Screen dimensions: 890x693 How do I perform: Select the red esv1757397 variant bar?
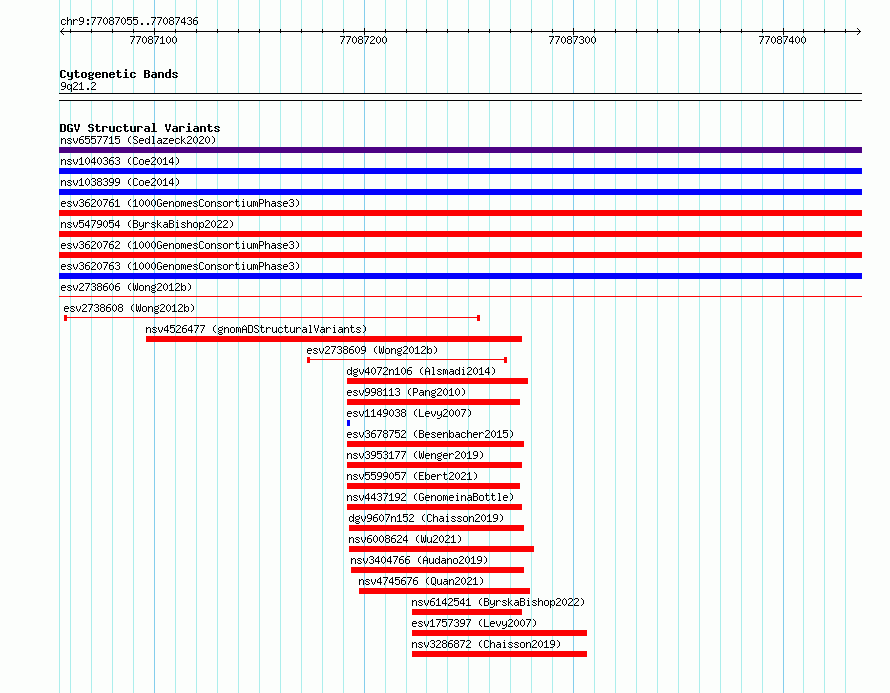(499, 633)
